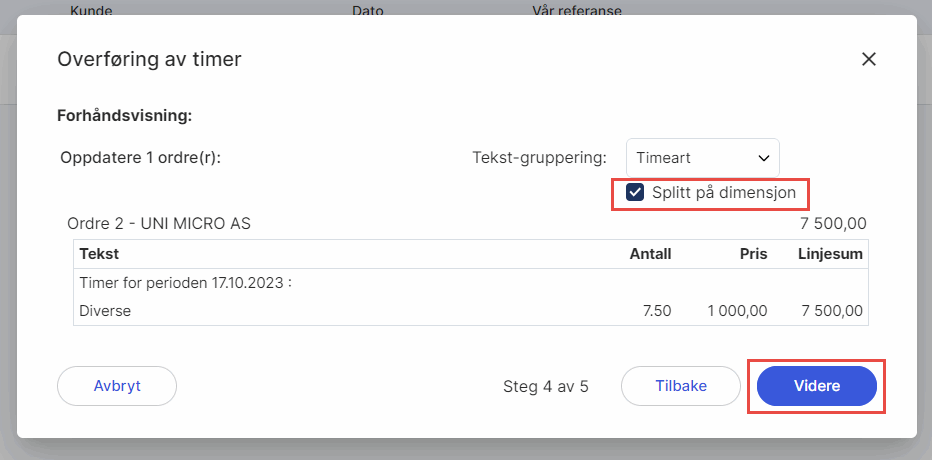Viewport: 932px width, 460px height.
Task: Click the Ordre 2 - UNI MICRO AS heading
Action: 158,223
